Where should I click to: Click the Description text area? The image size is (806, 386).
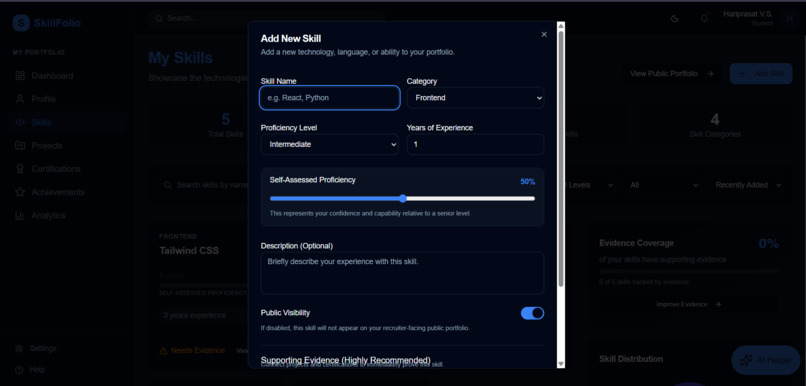point(402,273)
